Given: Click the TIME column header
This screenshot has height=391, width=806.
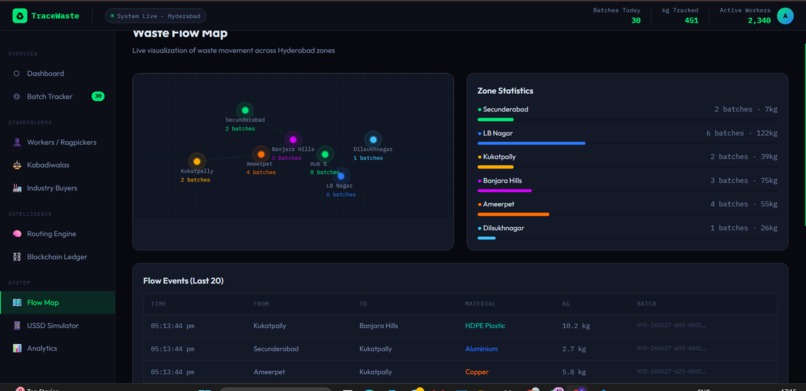Looking at the screenshot, I should pos(158,304).
